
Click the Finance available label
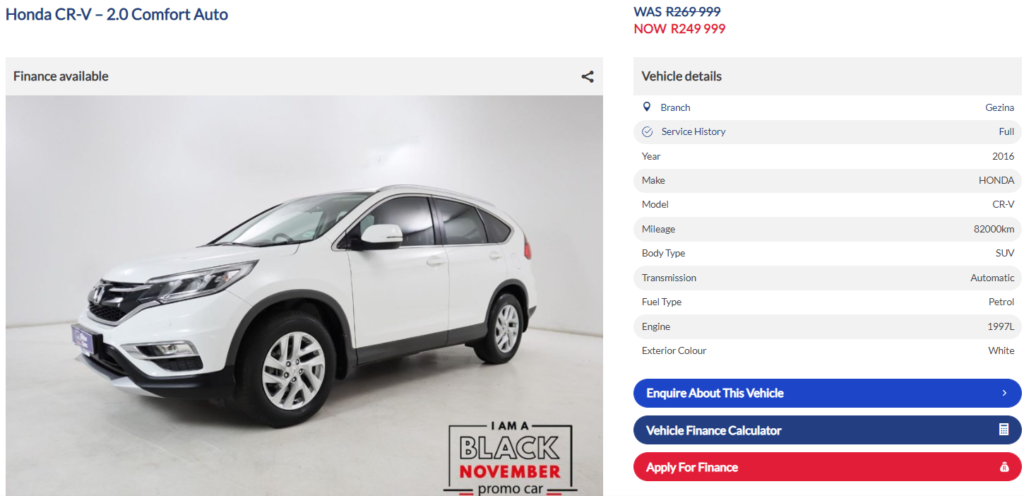point(61,76)
